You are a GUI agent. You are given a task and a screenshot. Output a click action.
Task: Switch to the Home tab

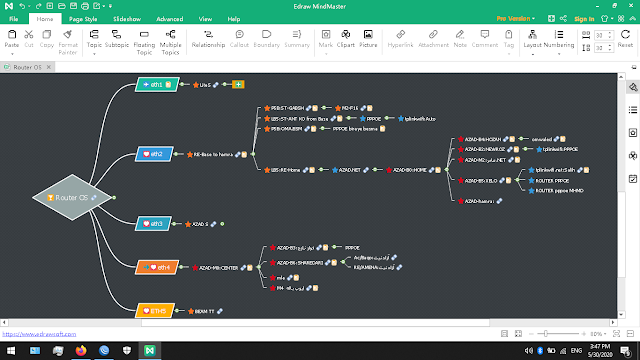[x=44, y=19]
